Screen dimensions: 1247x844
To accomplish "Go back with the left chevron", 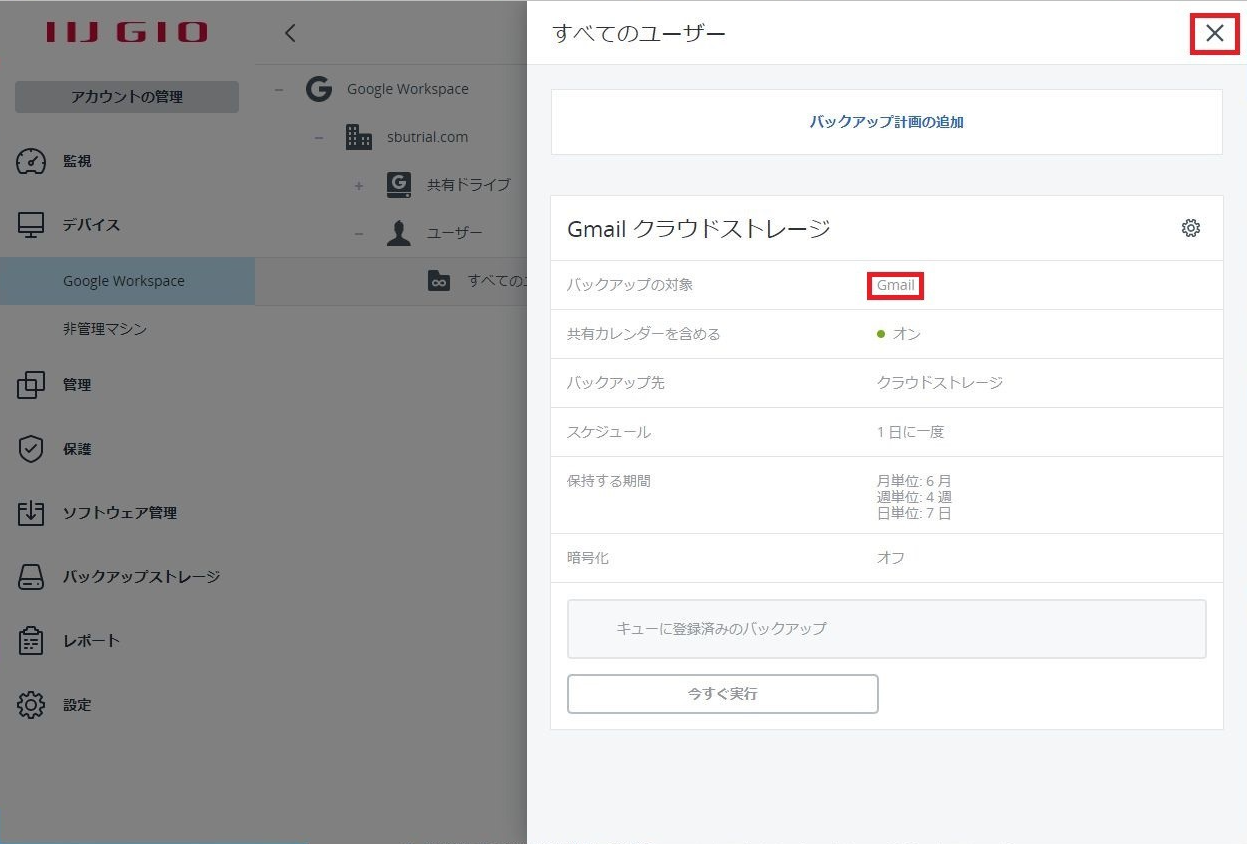I will [290, 33].
